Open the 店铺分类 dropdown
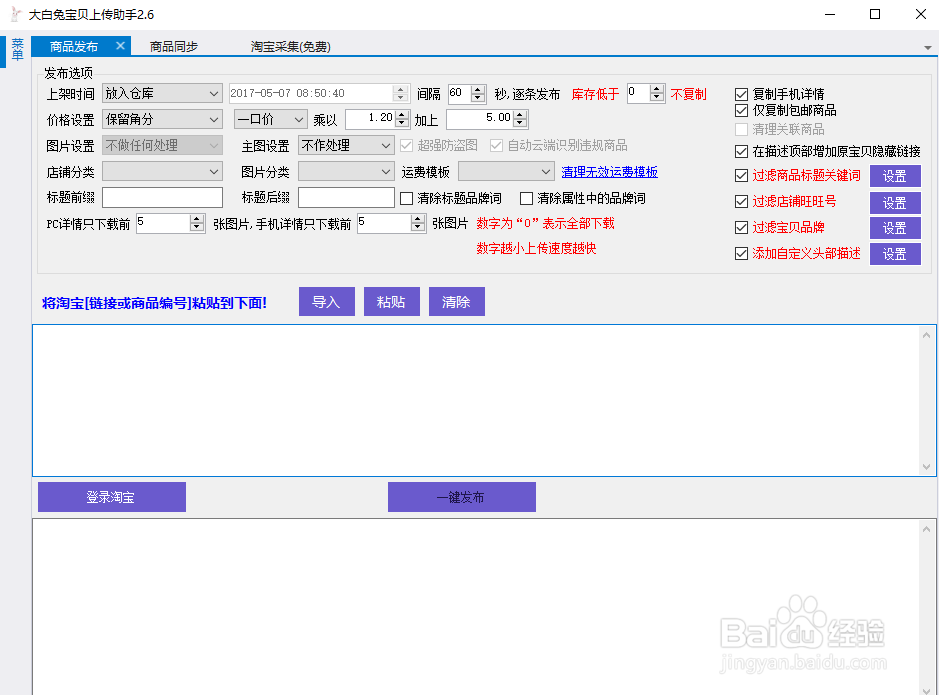939x695 pixels. [162, 172]
